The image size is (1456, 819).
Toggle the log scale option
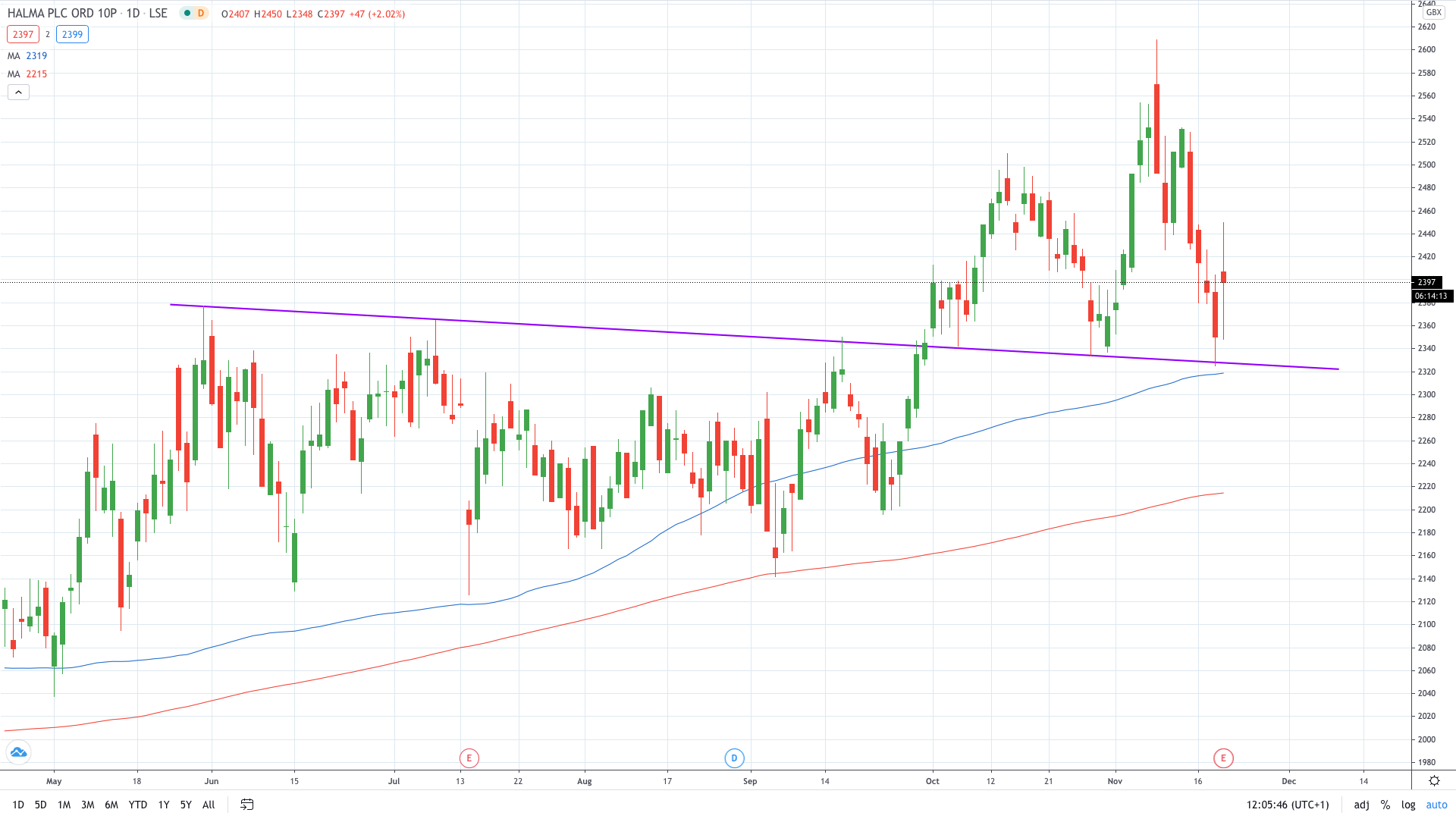[x=1408, y=805]
